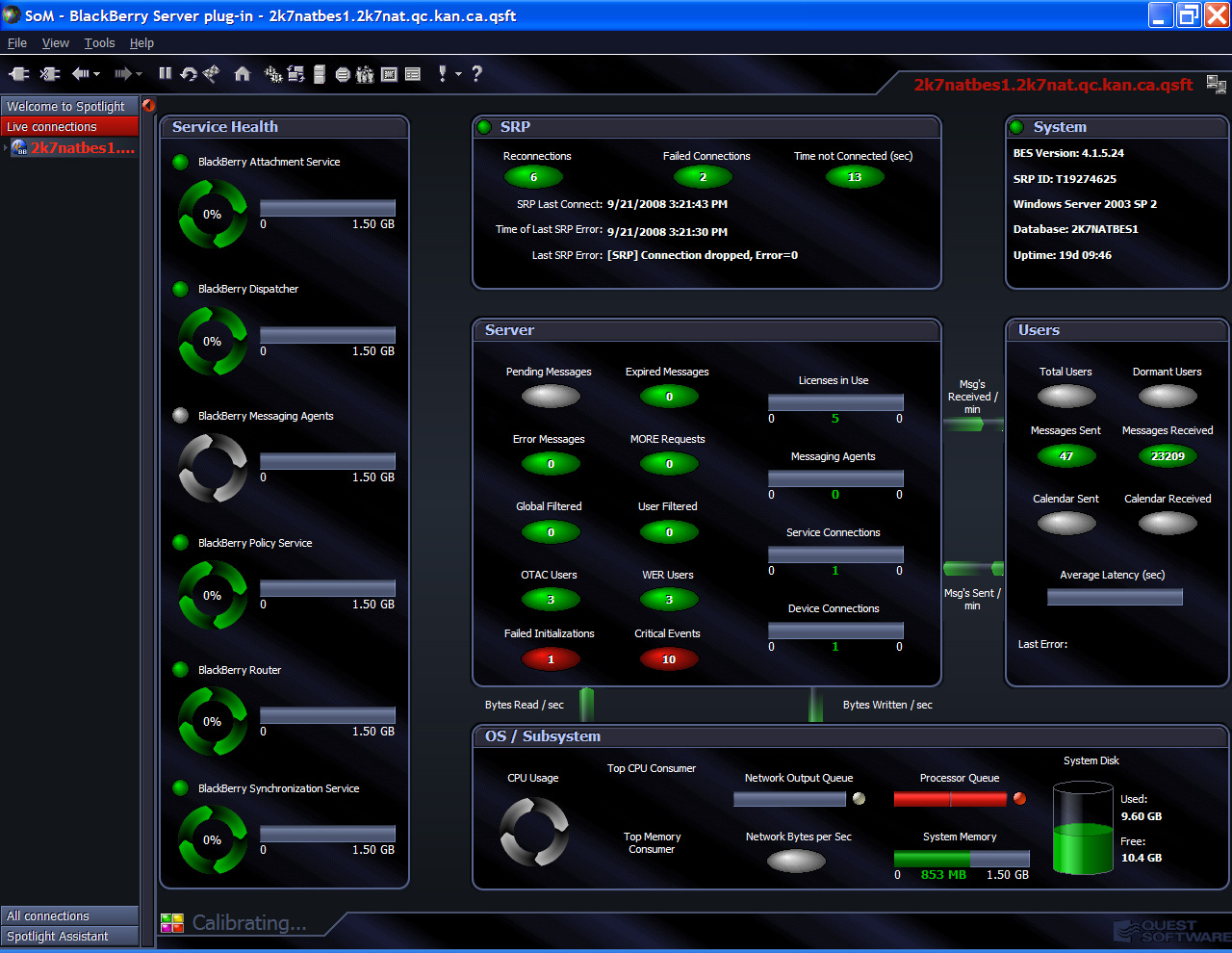Collapse the left connections pane arrow
The image size is (1232, 953).
(x=148, y=106)
